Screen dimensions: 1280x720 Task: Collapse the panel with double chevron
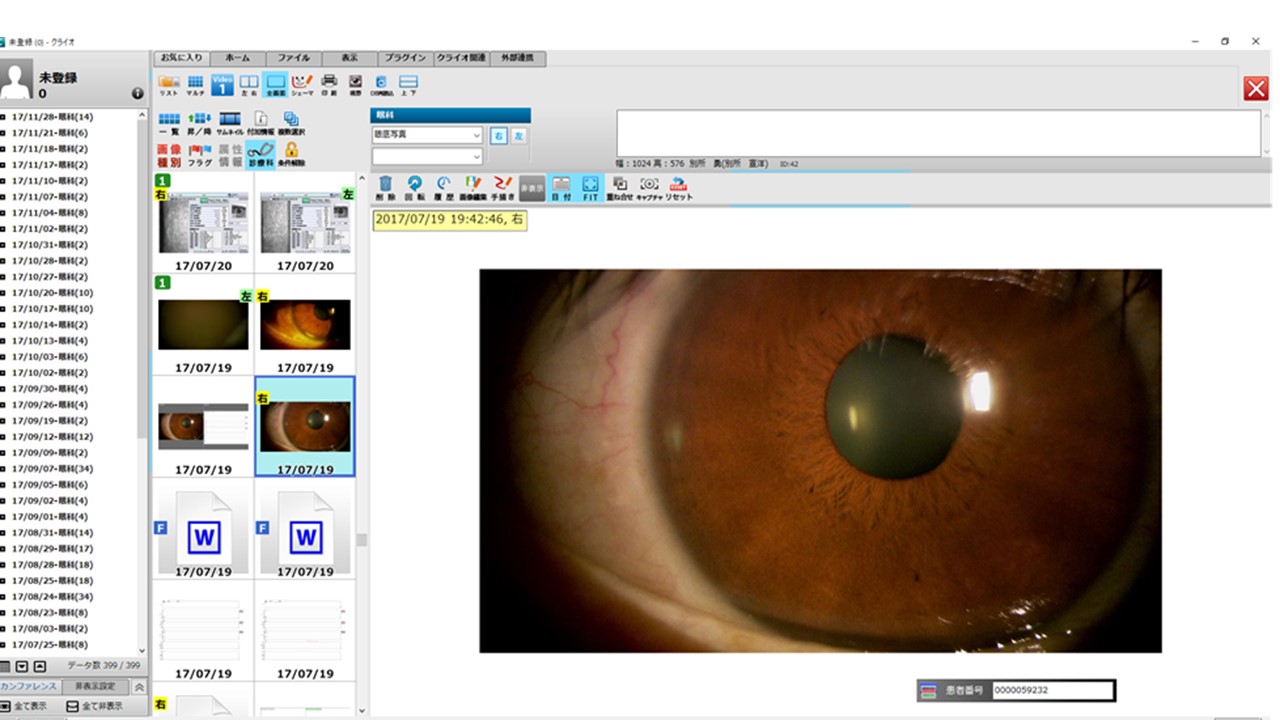[x=139, y=687]
